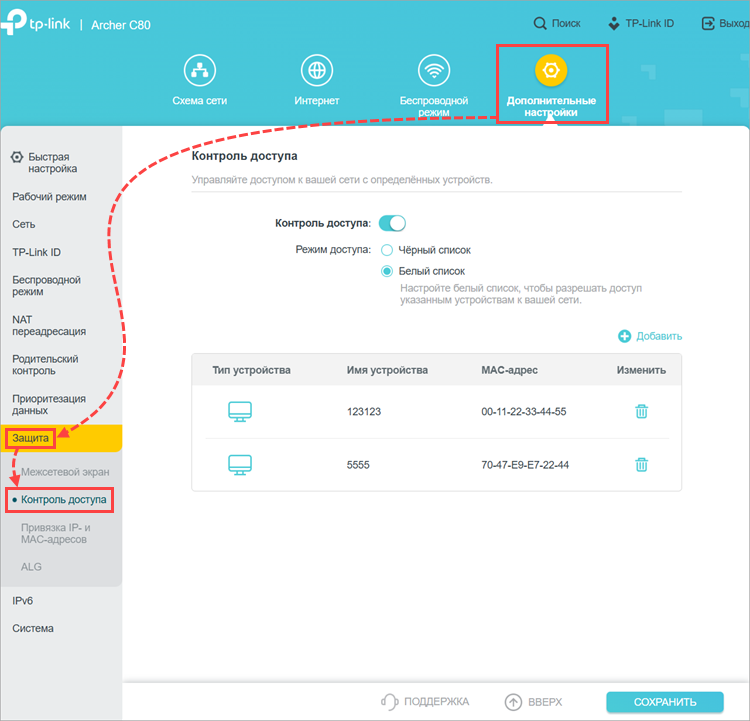Open Межсетевой экран in sidebar

point(65,471)
